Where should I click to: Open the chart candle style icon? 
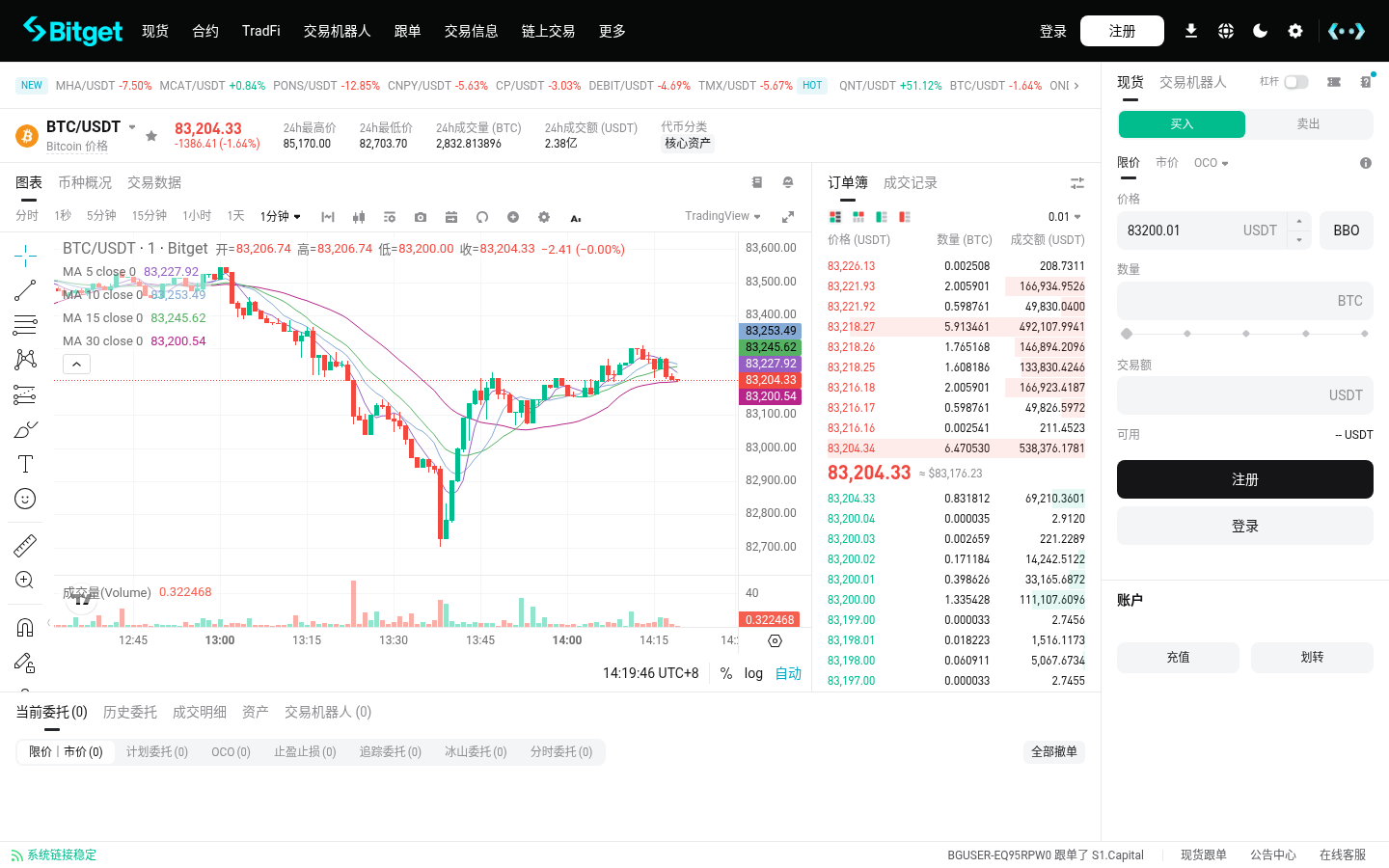[x=359, y=217]
